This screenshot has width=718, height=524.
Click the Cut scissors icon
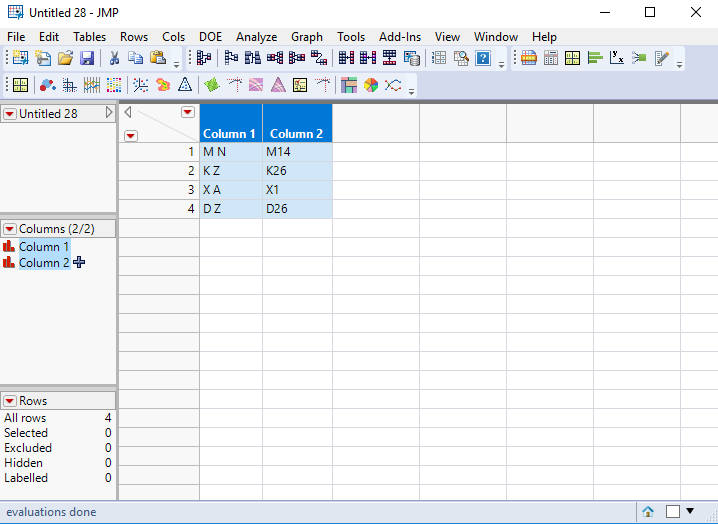[x=114, y=58]
